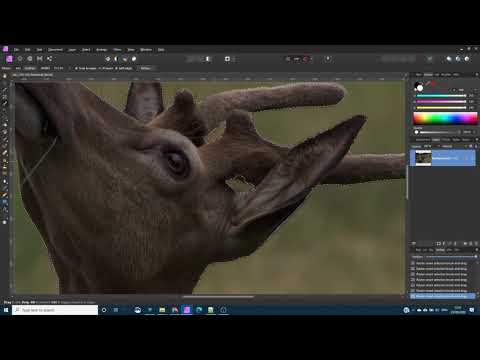The width and height of the screenshot is (480, 360).
Task: Switch to the Tone Mapping persona
Action: 40,59
